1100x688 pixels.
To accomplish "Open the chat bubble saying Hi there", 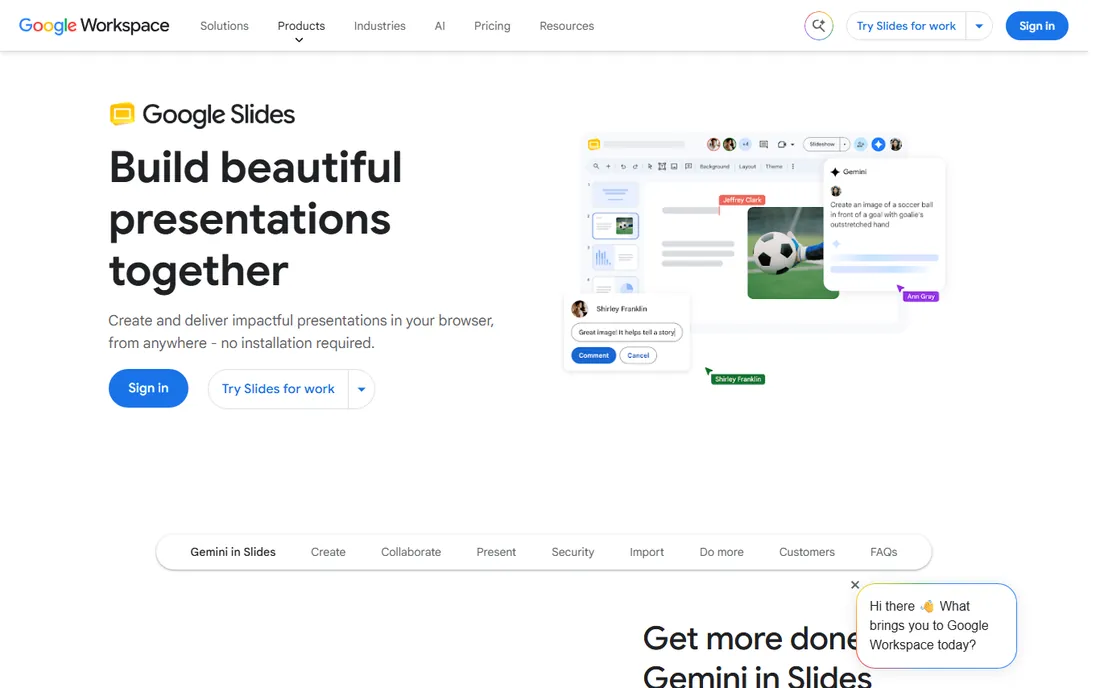I will click(x=936, y=626).
